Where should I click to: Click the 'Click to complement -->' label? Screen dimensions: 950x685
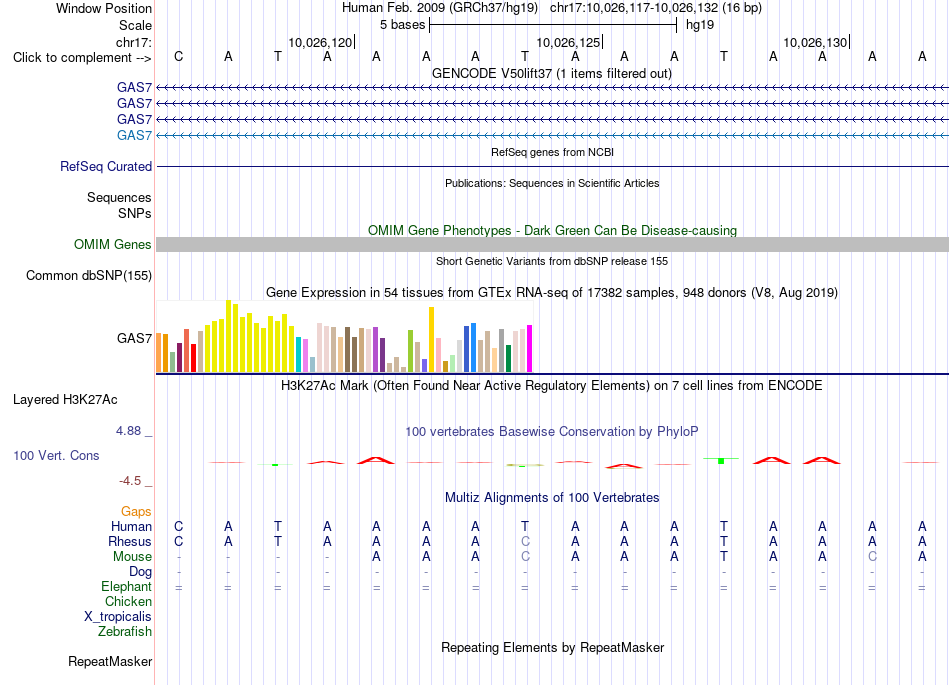tap(82, 58)
